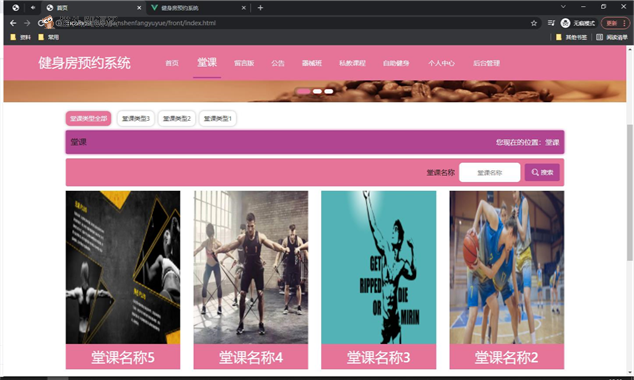Open 后台管理 in the site navigation

(487, 63)
